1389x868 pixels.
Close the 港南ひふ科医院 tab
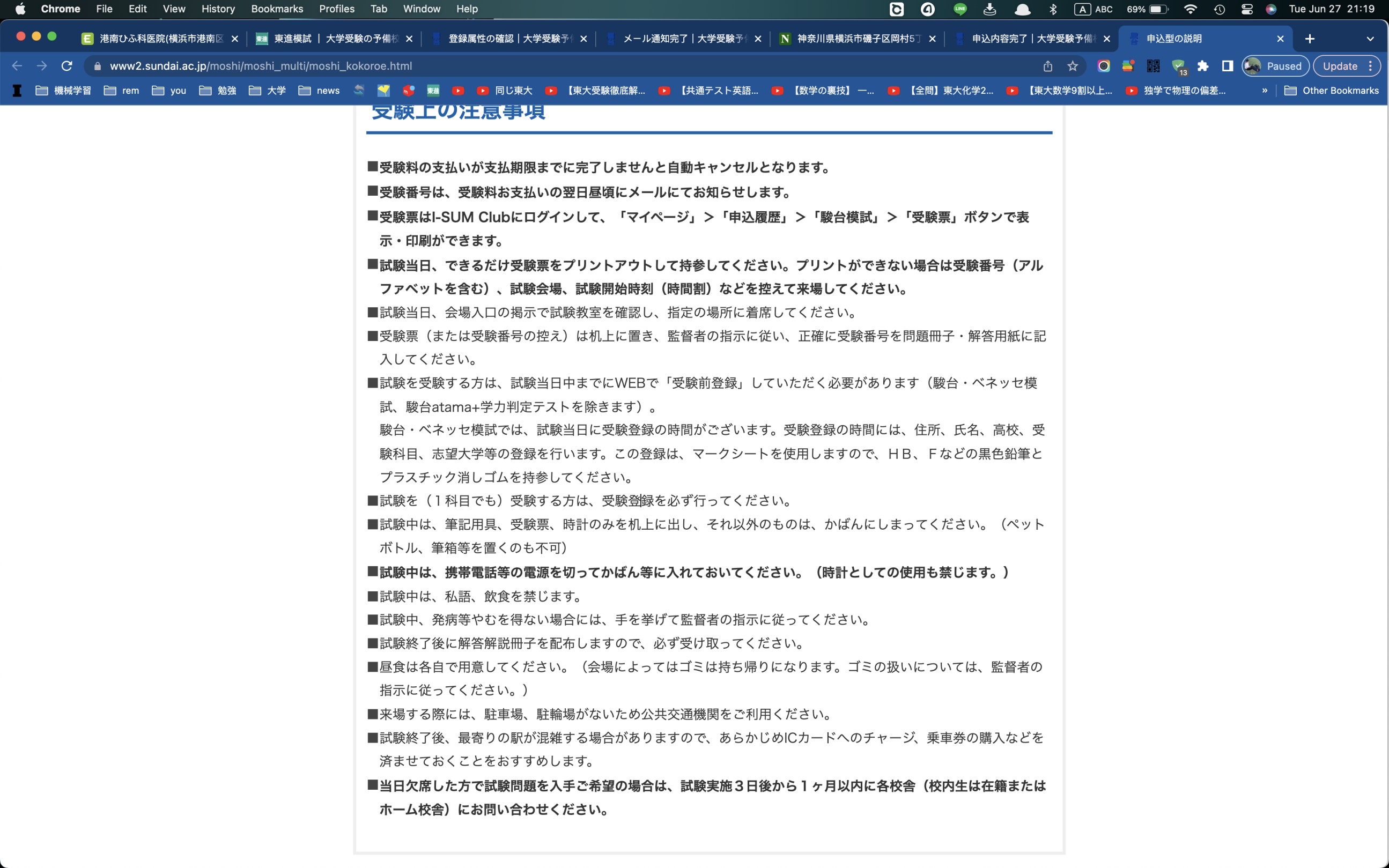pyautogui.click(x=234, y=39)
